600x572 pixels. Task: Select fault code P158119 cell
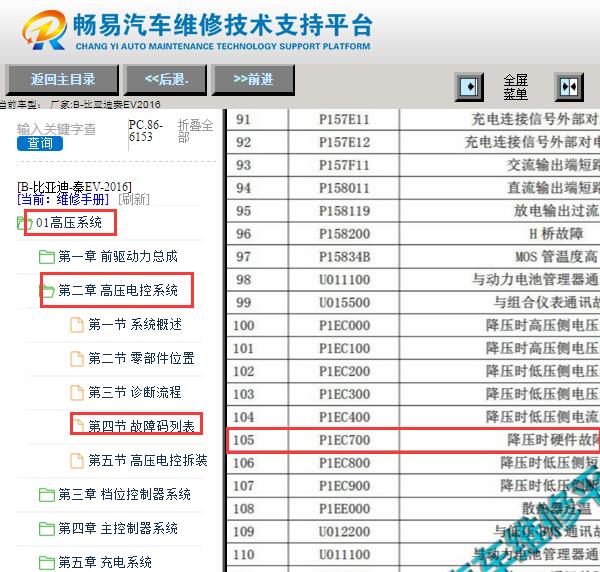tap(344, 211)
